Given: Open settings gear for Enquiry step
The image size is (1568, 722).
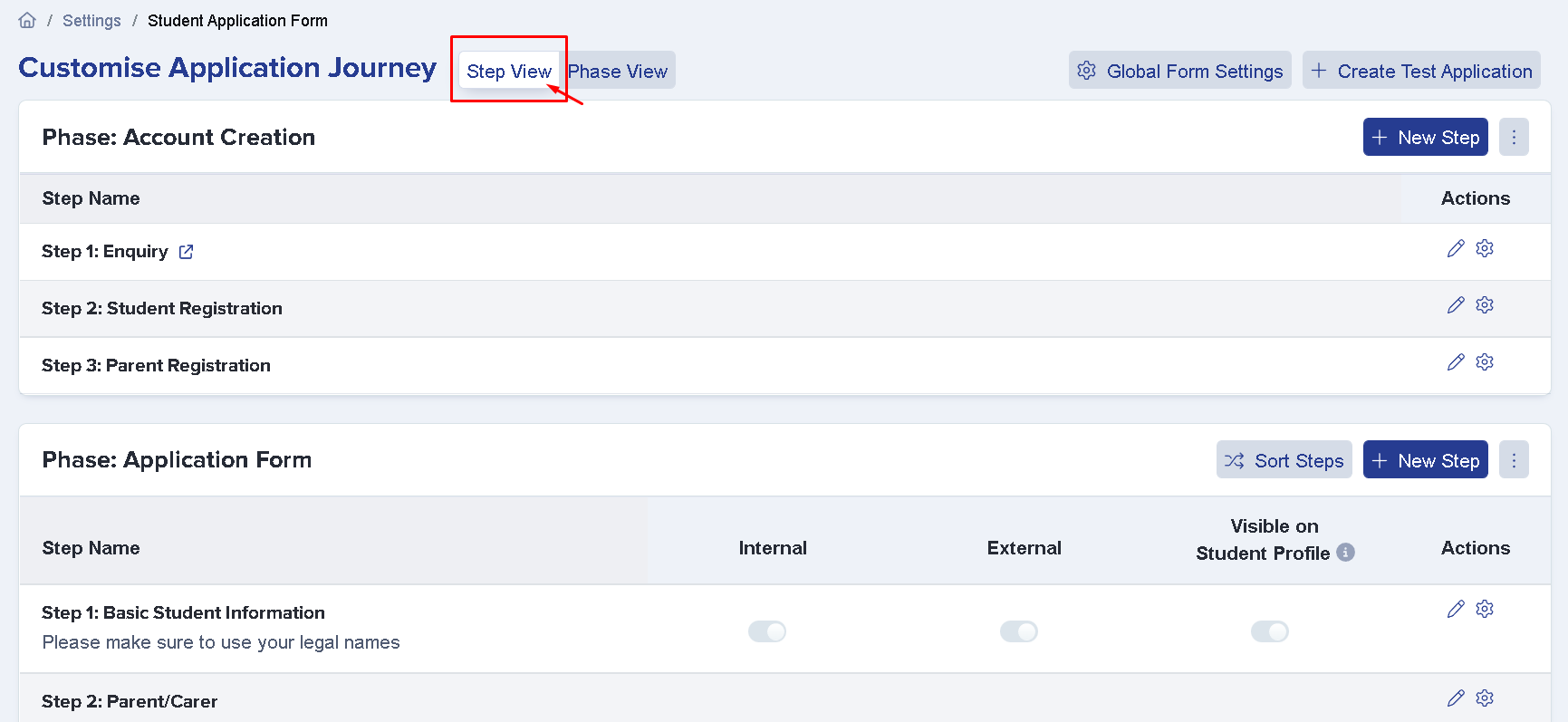Looking at the screenshot, I should tap(1485, 248).
